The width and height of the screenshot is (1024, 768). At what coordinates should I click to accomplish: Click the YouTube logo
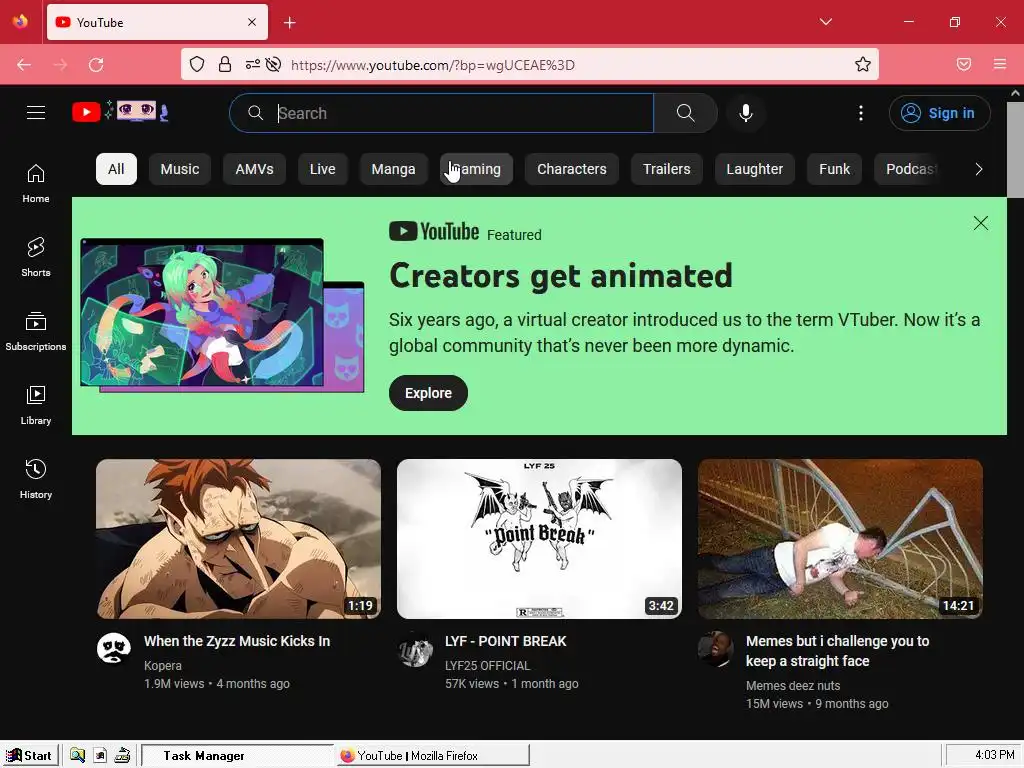click(x=120, y=112)
